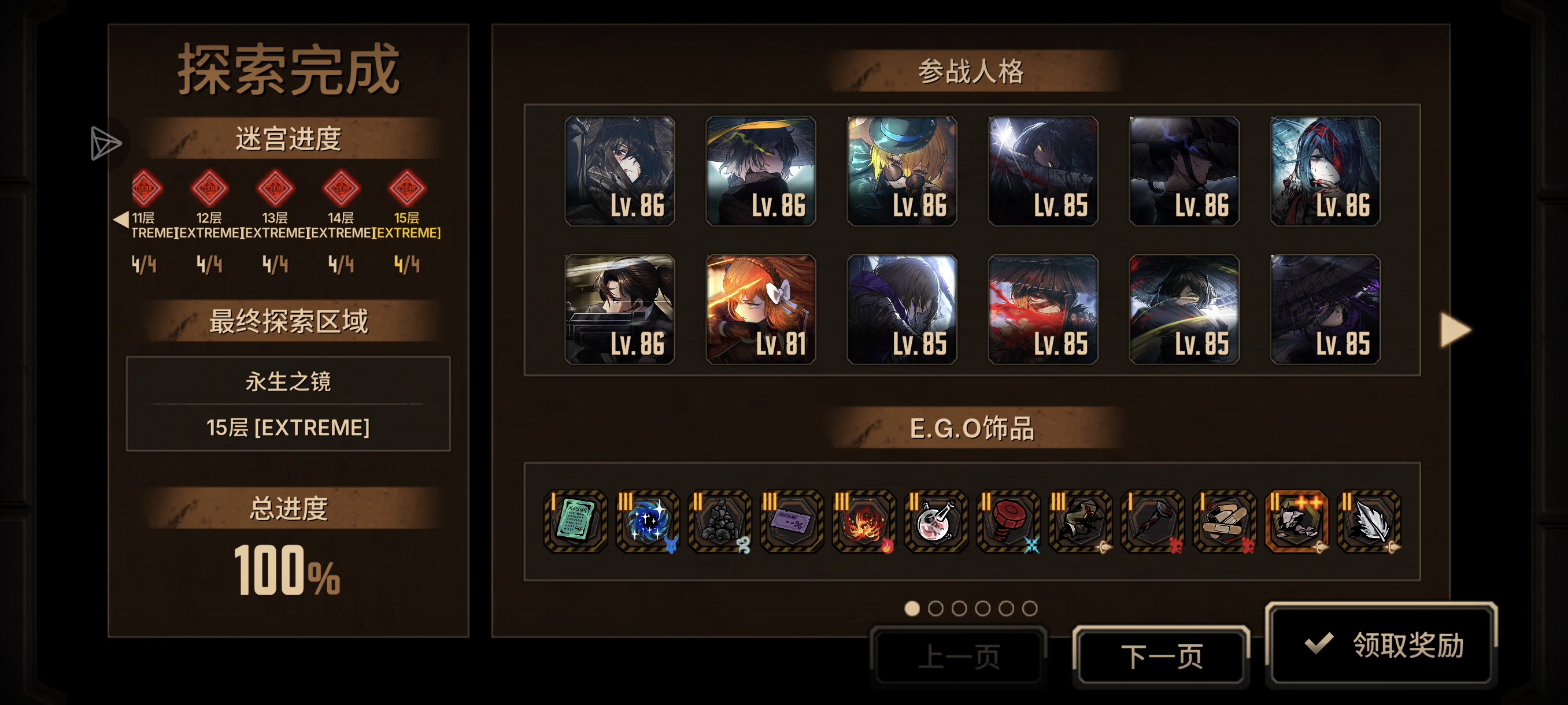Select the flaming red lotus E.G.O gift
1568x705 pixels.
point(864,521)
